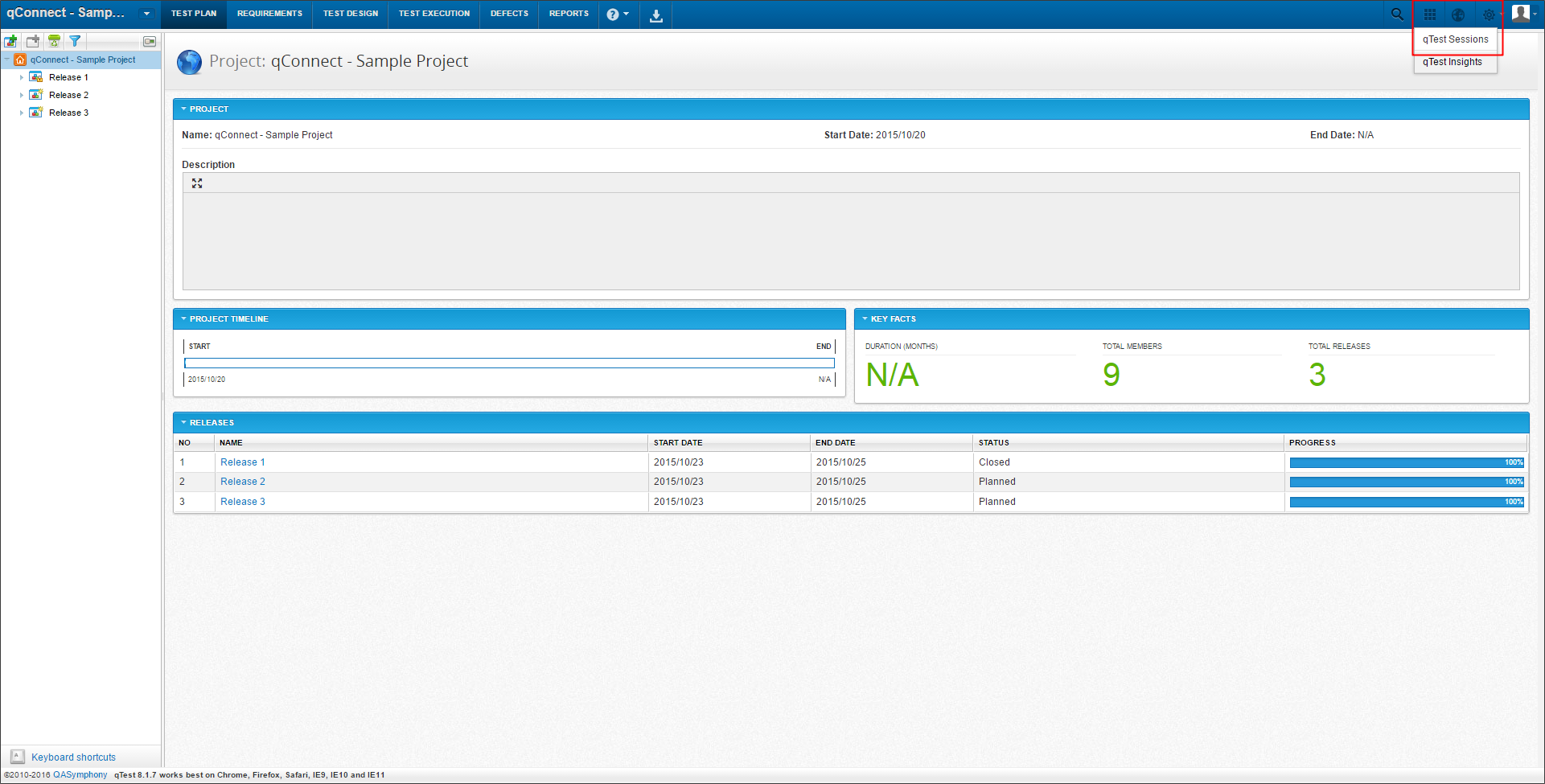Switch to the Test Execution tab

(434, 14)
